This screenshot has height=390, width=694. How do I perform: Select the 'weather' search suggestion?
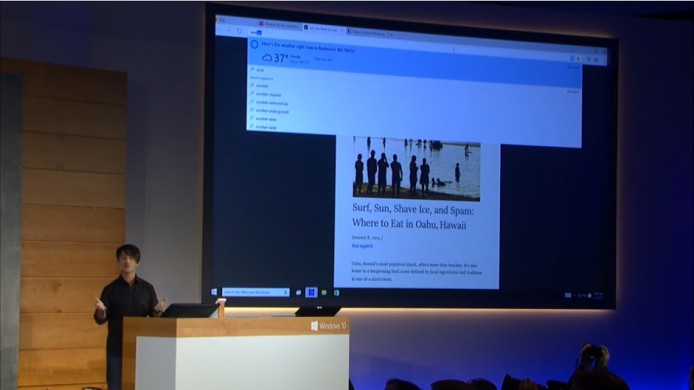pos(262,85)
